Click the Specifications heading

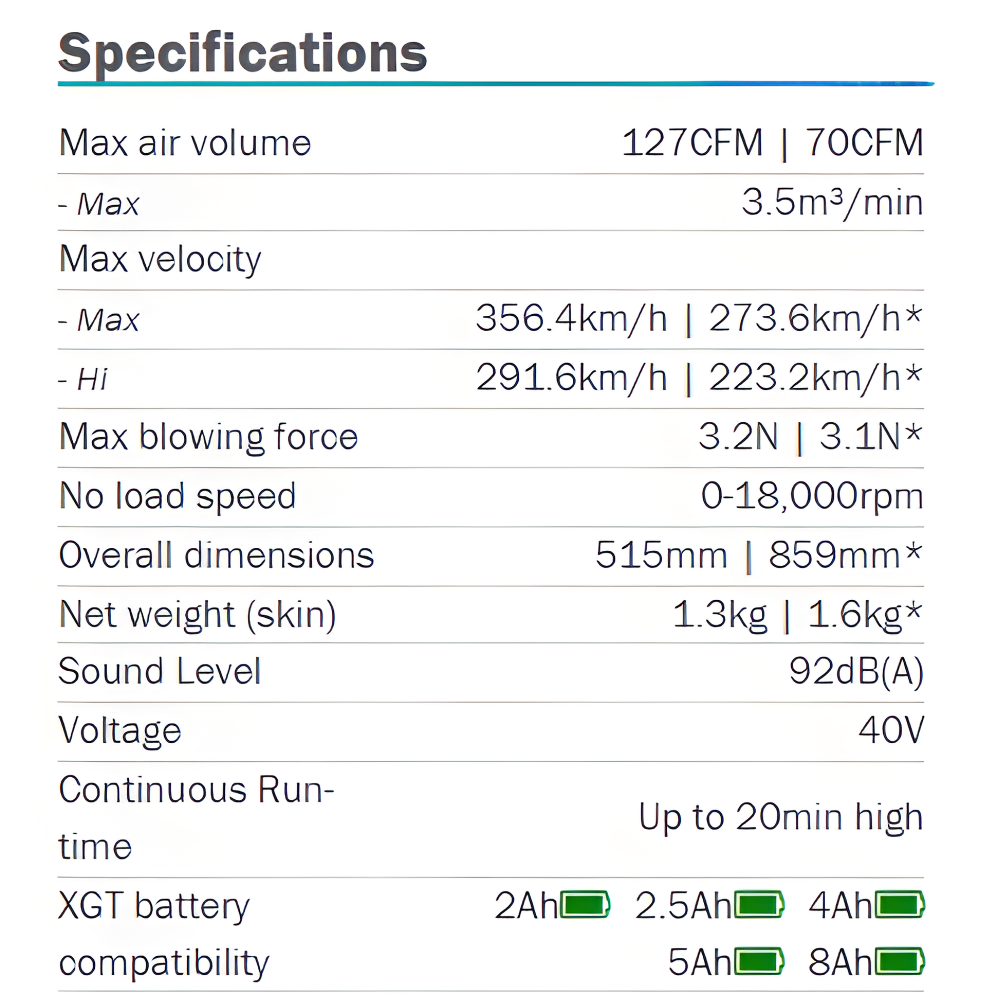(243, 52)
